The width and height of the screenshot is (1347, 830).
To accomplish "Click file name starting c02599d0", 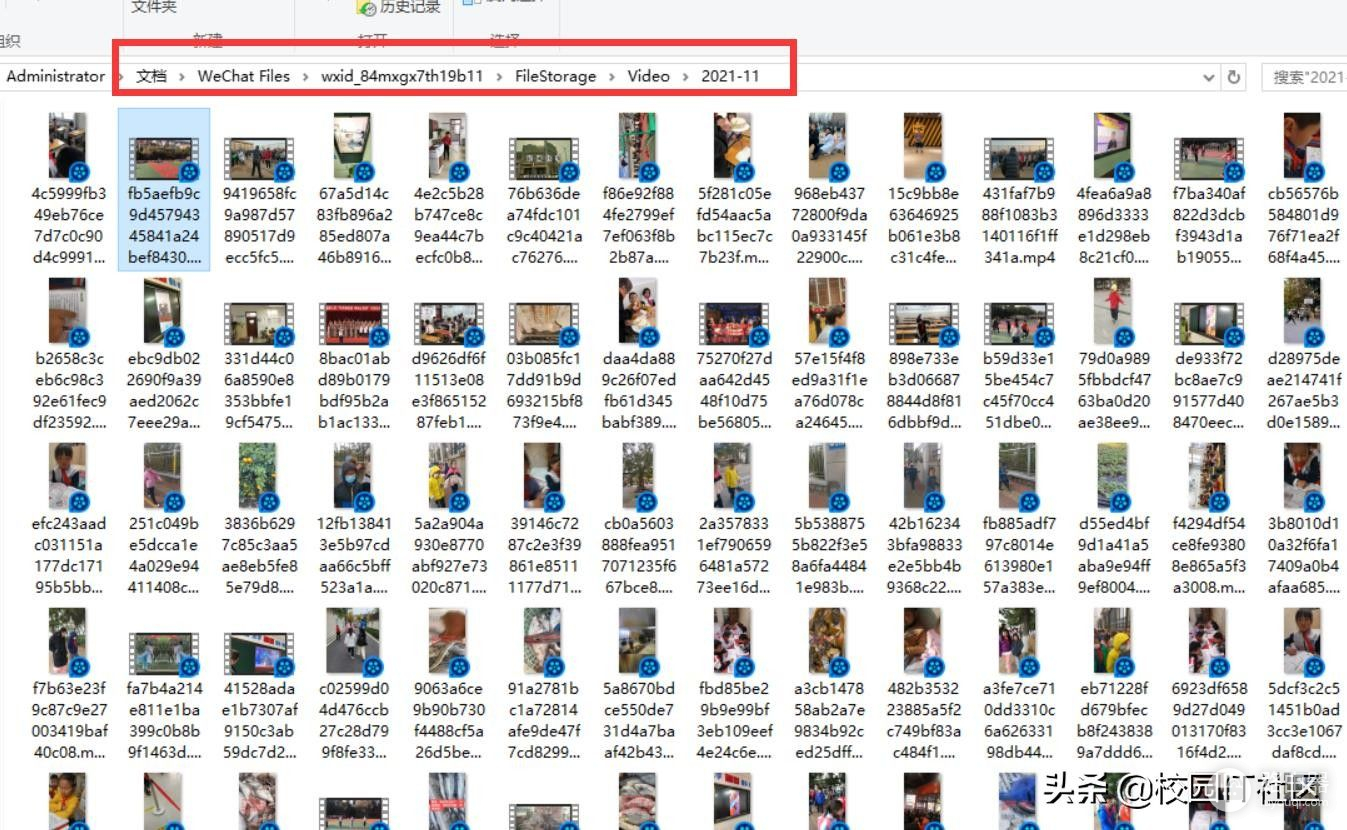I will 354,720.
